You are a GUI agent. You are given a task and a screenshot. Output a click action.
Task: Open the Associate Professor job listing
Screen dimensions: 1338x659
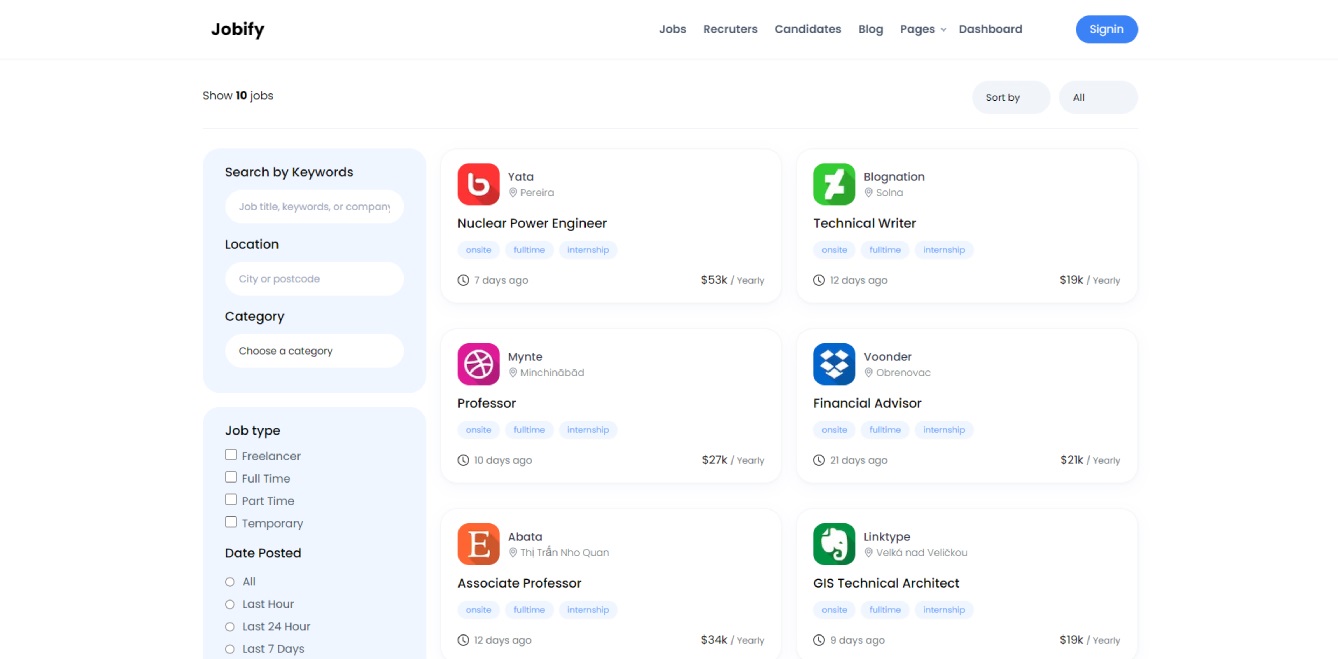point(519,583)
